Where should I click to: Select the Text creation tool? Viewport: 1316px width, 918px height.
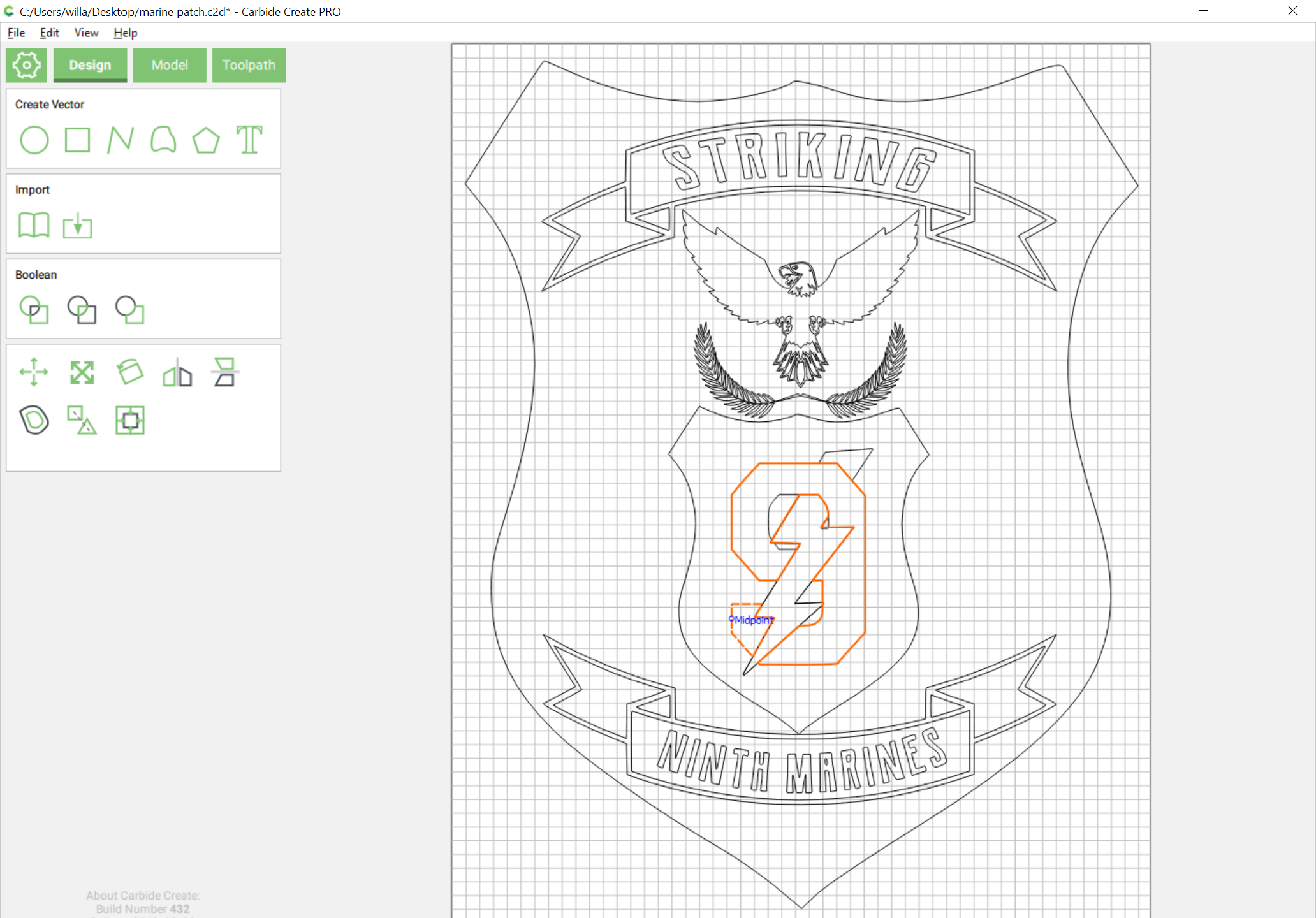click(x=249, y=140)
